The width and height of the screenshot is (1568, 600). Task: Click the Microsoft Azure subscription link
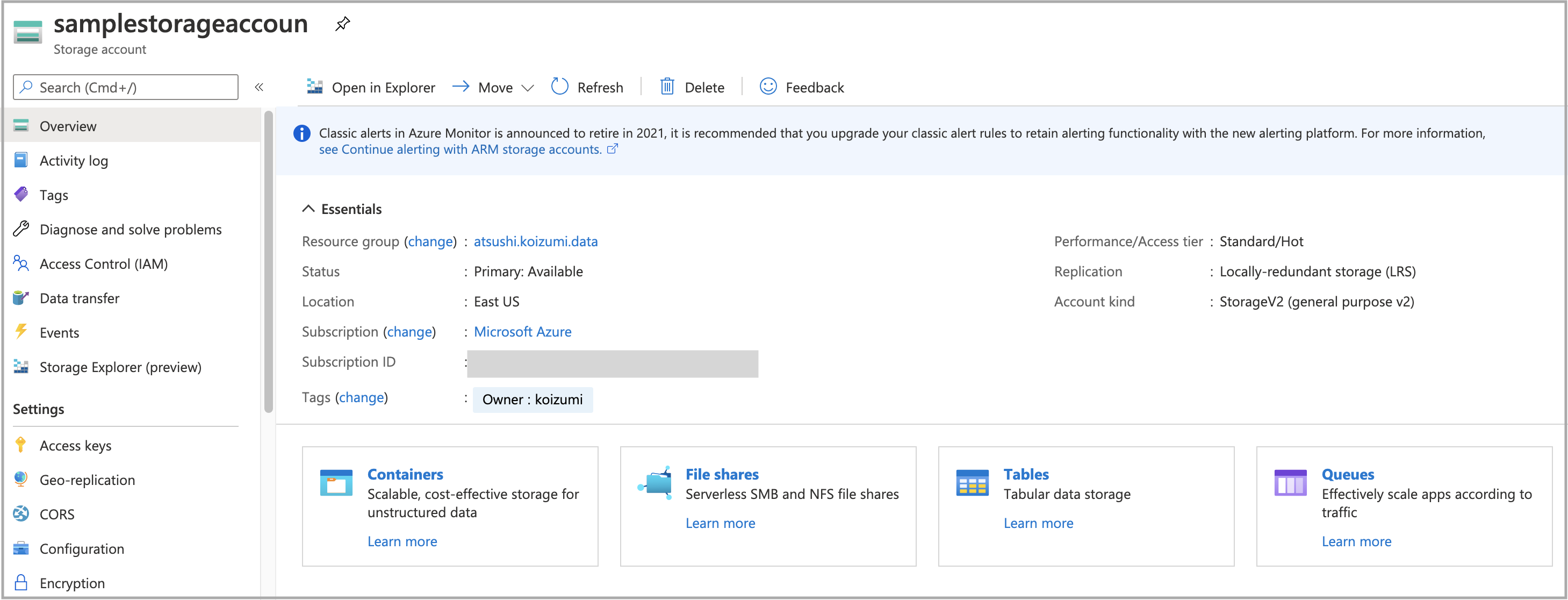coord(522,331)
